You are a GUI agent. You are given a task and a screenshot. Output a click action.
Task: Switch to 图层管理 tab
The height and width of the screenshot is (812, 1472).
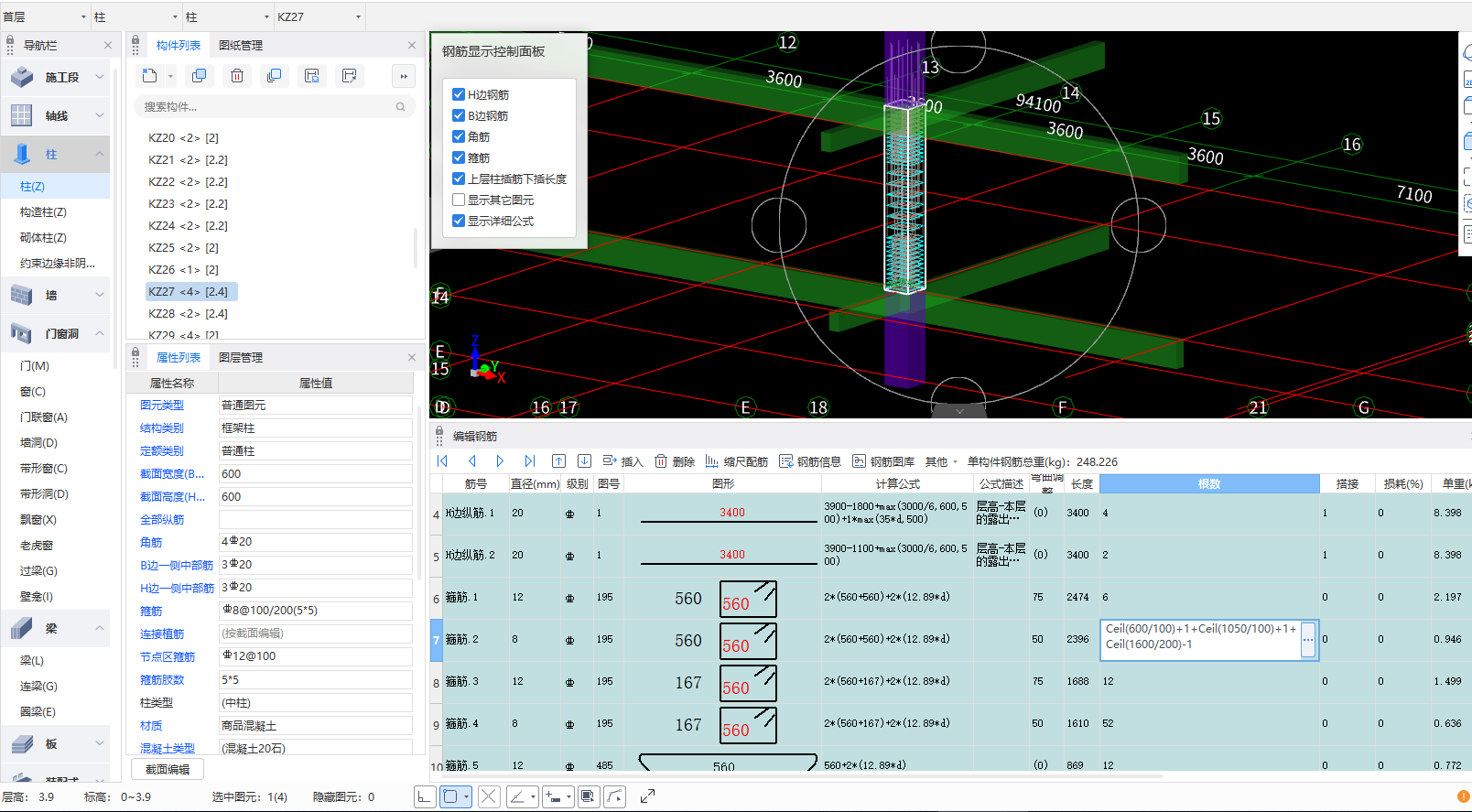(x=241, y=357)
